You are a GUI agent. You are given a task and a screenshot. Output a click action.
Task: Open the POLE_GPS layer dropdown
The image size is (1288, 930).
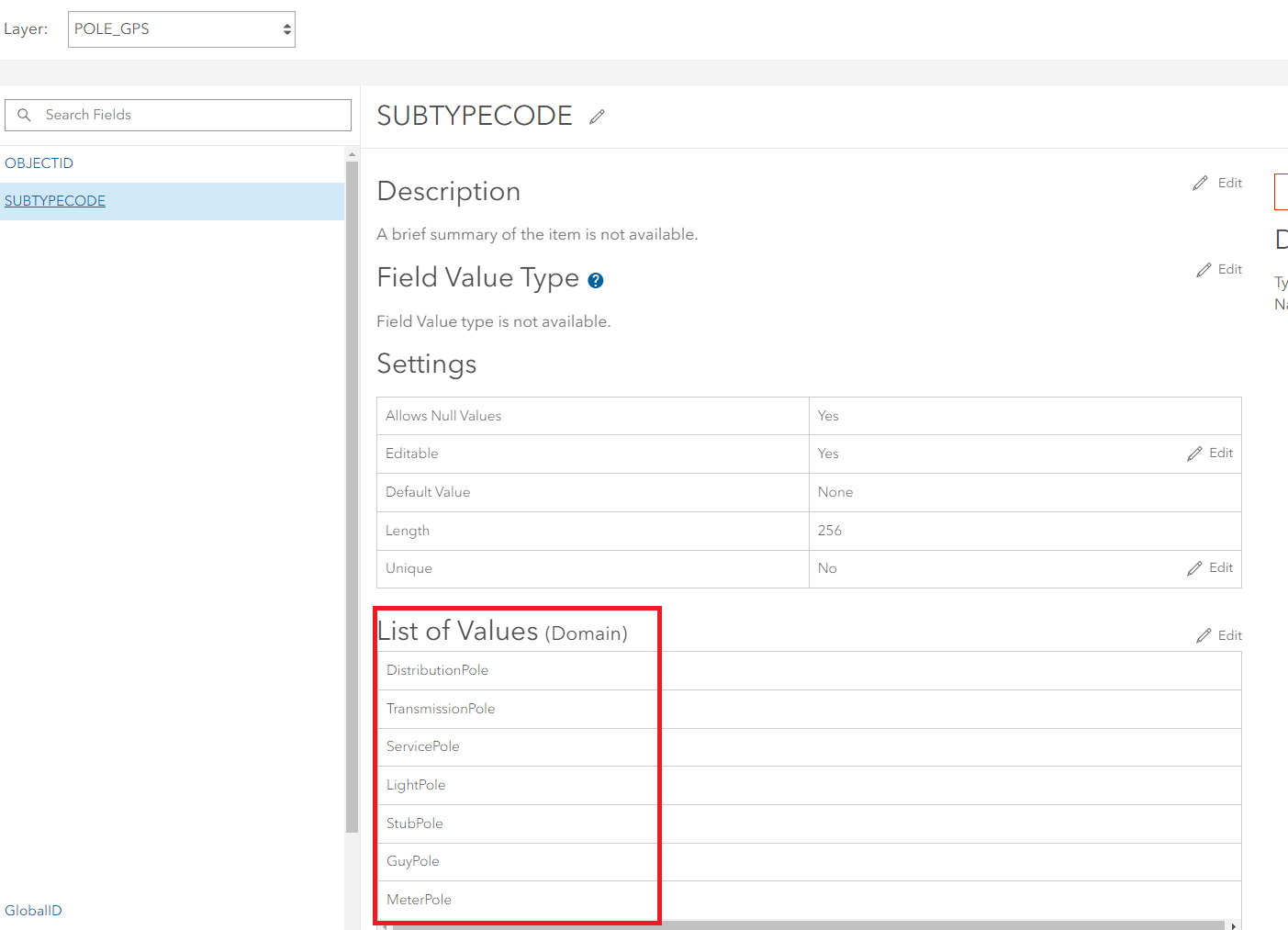pos(182,29)
